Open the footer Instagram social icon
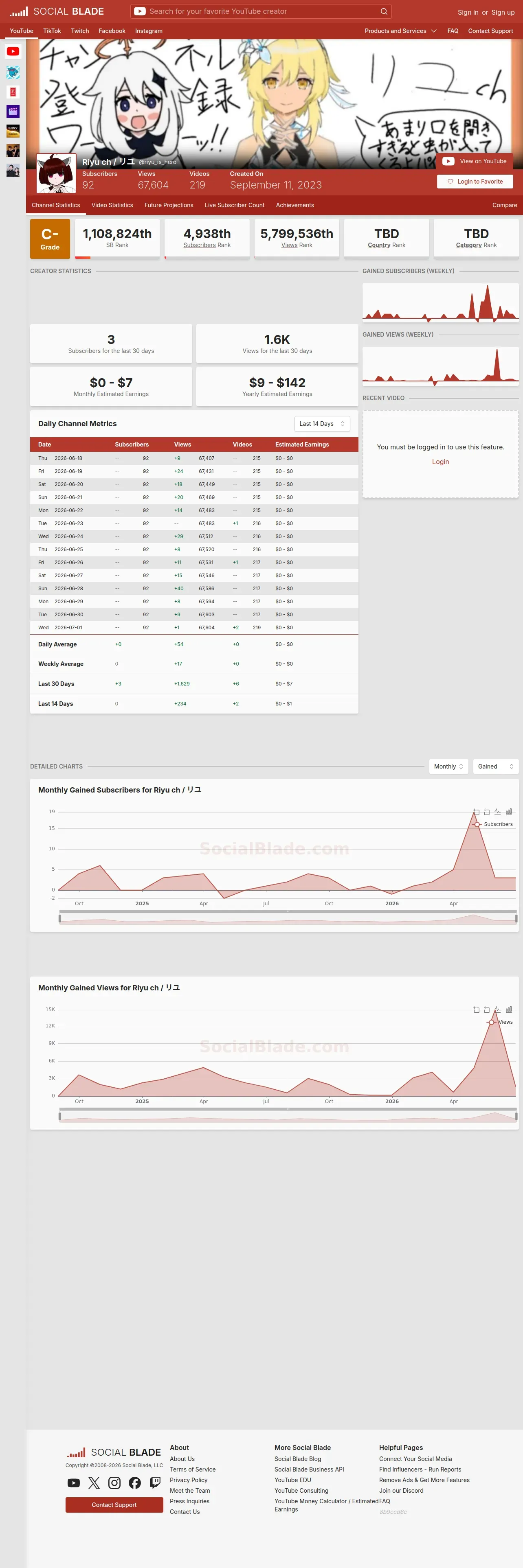The height and width of the screenshot is (1568, 523). 114,1483
